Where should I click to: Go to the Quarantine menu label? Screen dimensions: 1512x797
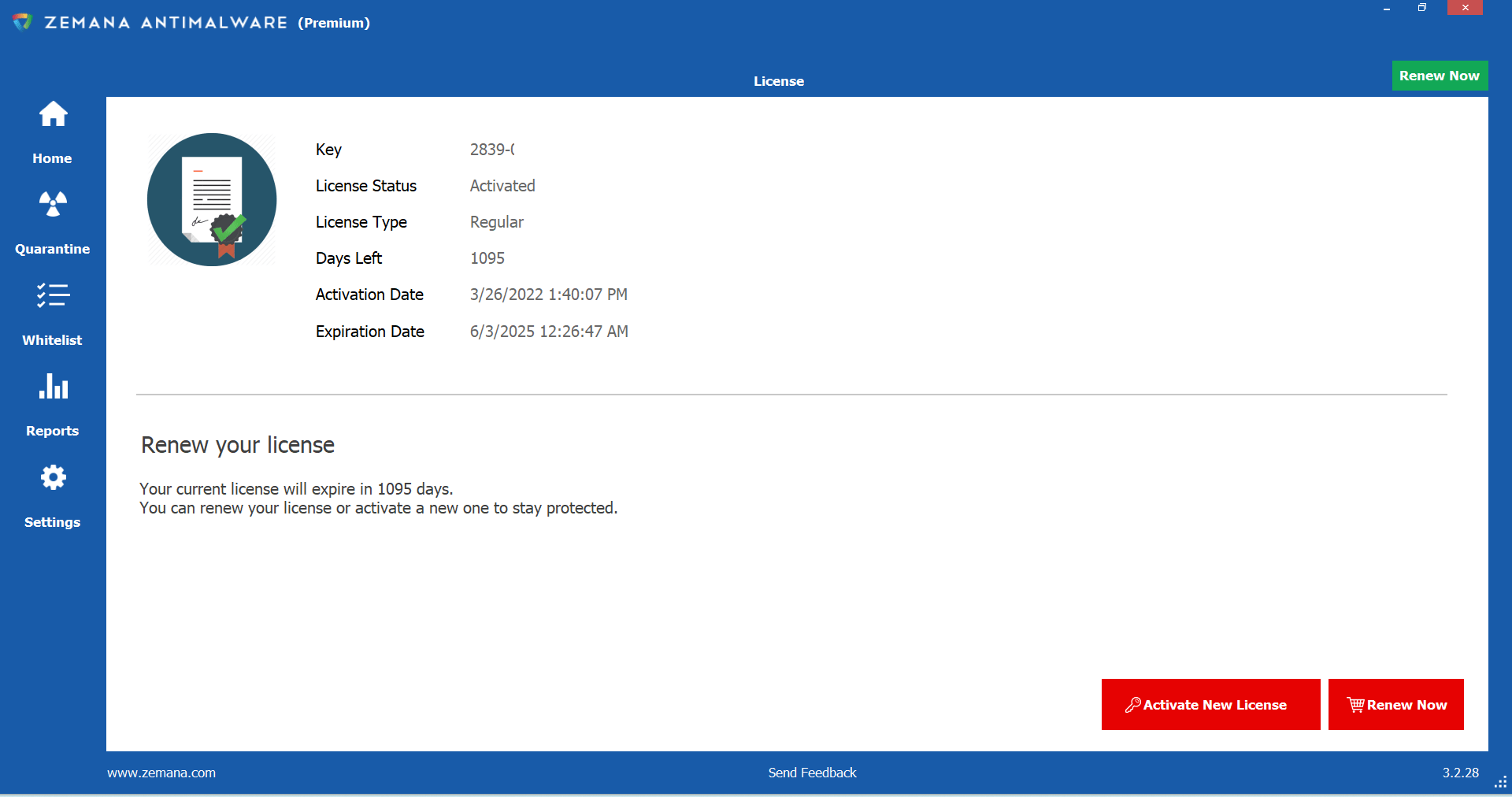click(x=52, y=249)
